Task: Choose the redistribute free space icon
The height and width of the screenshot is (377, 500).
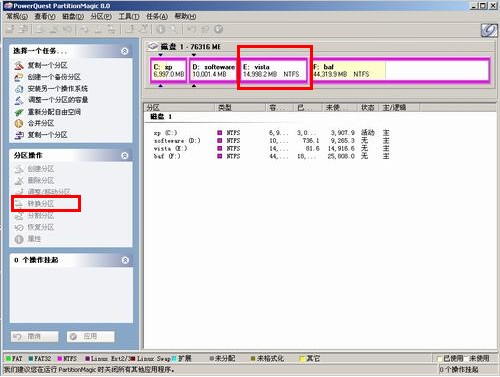Action: [x=19, y=112]
